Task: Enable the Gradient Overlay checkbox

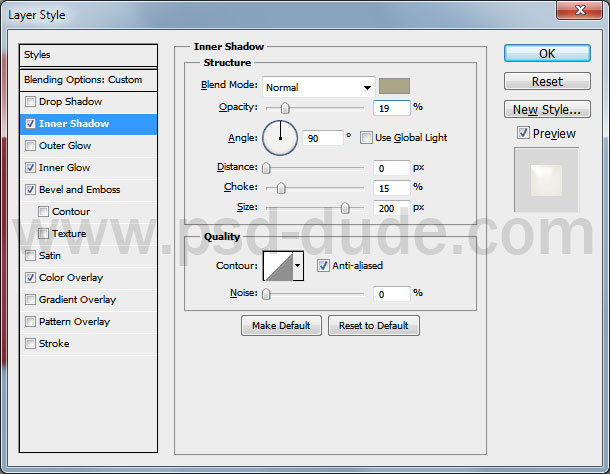Action: 30,300
